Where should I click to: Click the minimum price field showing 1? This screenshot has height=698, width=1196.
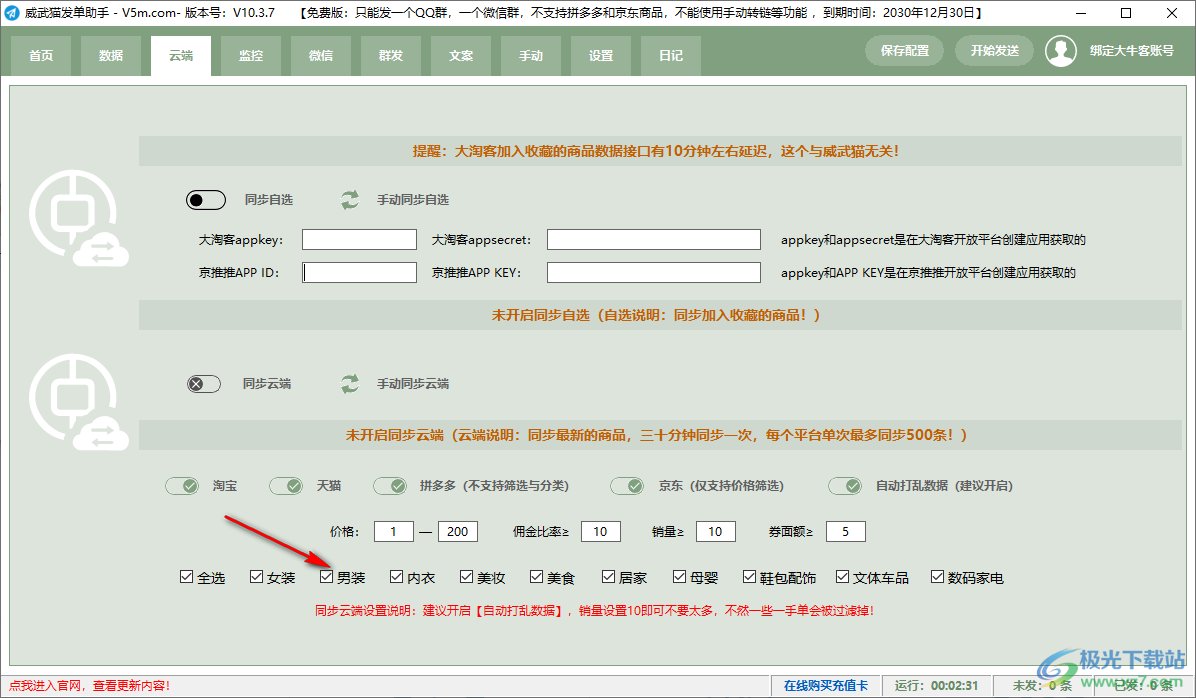point(394,532)
